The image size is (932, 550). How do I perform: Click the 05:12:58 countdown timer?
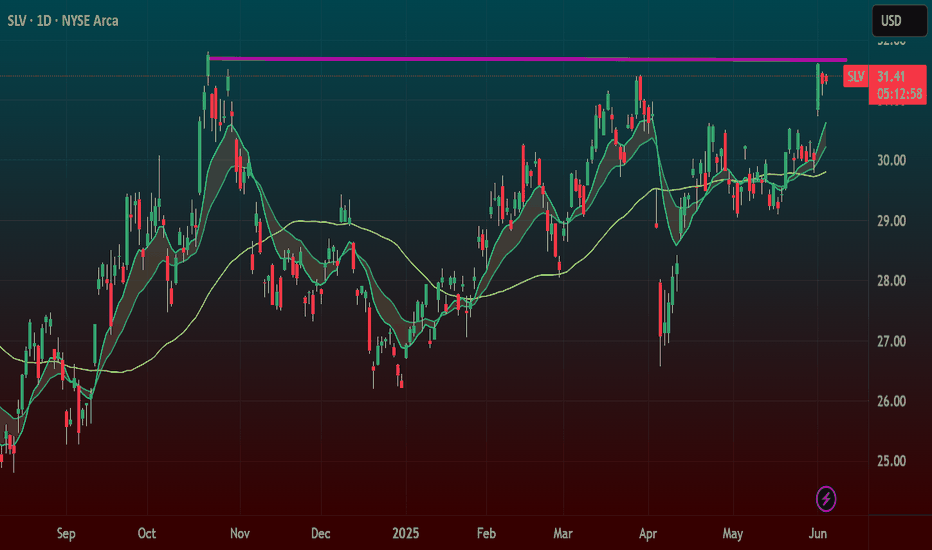(899, 94)
